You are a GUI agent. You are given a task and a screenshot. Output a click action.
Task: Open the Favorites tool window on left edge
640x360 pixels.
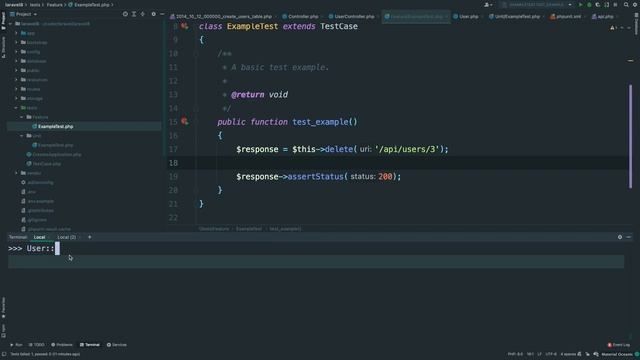coord(4,307)
